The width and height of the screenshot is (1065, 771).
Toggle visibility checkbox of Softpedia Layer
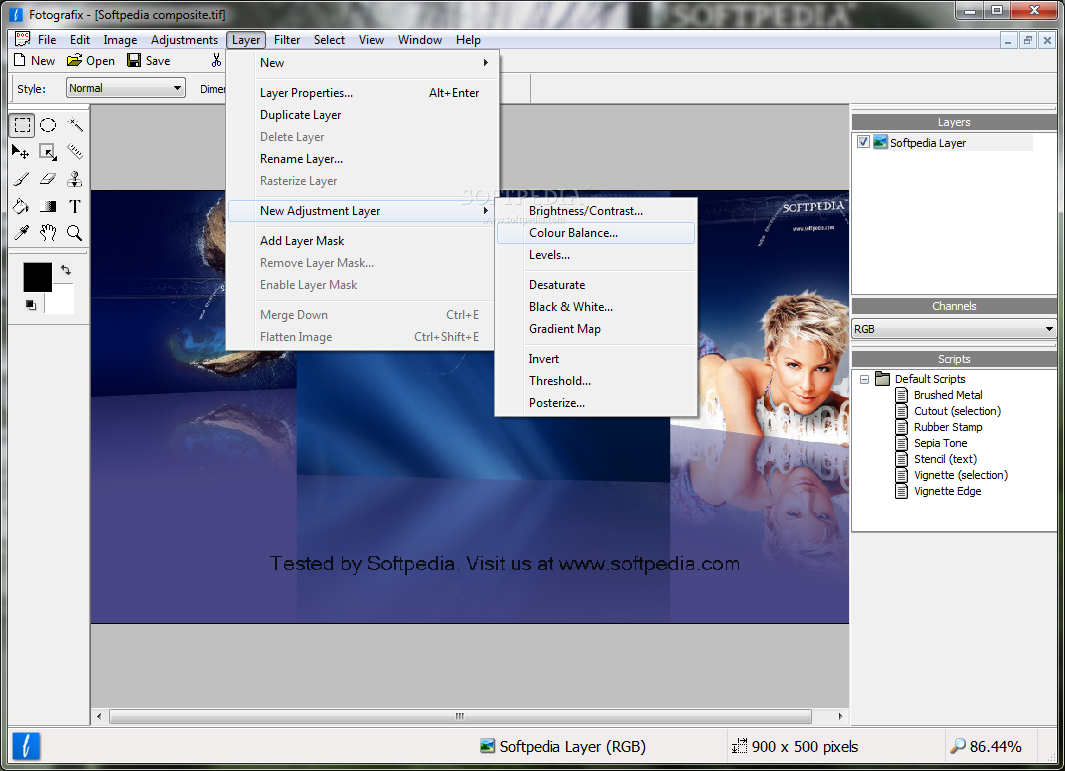pyautogui.click(x=863, y=142)
